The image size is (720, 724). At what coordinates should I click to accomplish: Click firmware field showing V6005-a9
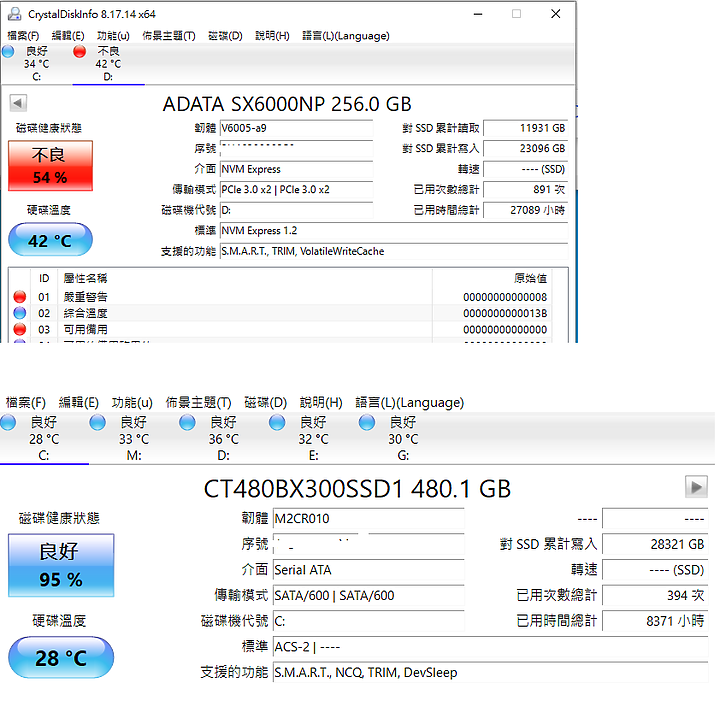tap(296, 128)
